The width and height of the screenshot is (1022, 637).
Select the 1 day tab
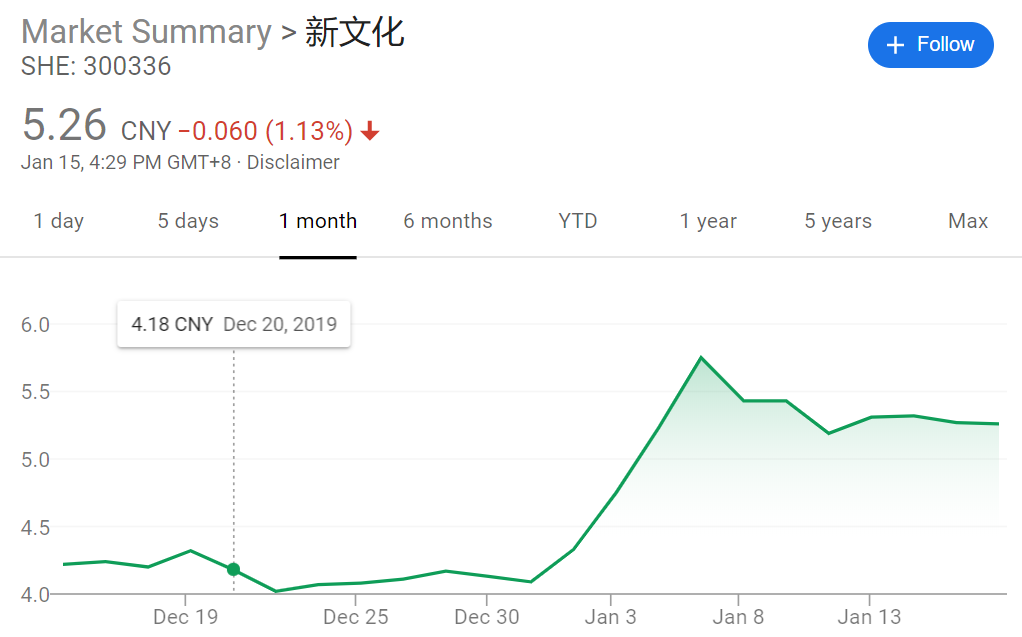[59, 221]
